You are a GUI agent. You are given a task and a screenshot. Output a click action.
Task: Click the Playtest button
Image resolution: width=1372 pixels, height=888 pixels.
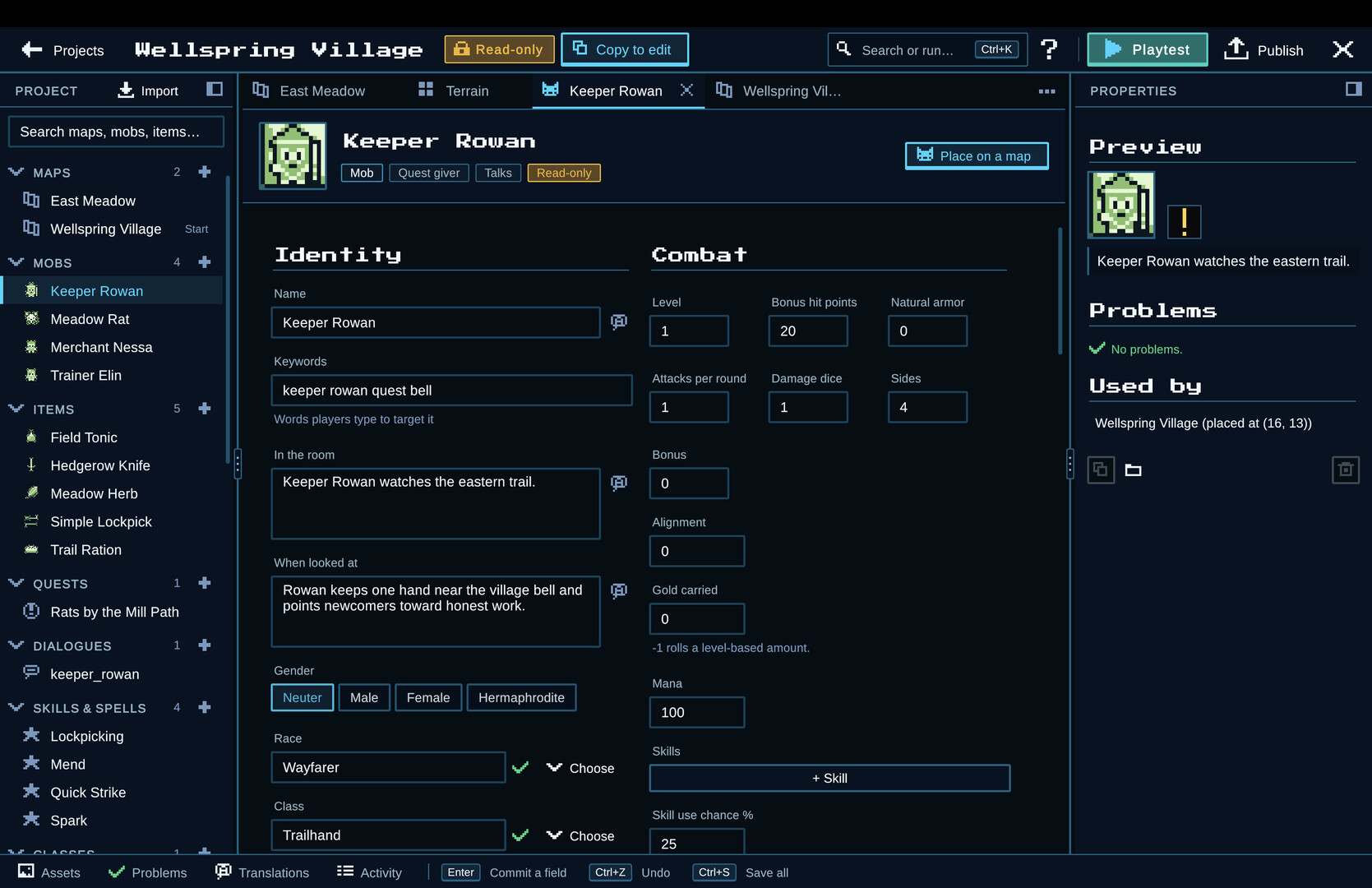[x=1148, y=49]
